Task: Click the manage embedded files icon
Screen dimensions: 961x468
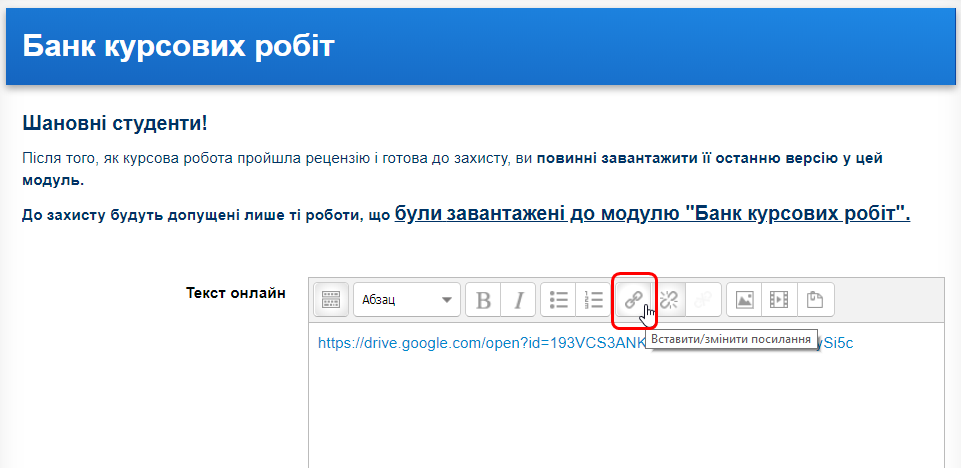Action: 815,299
